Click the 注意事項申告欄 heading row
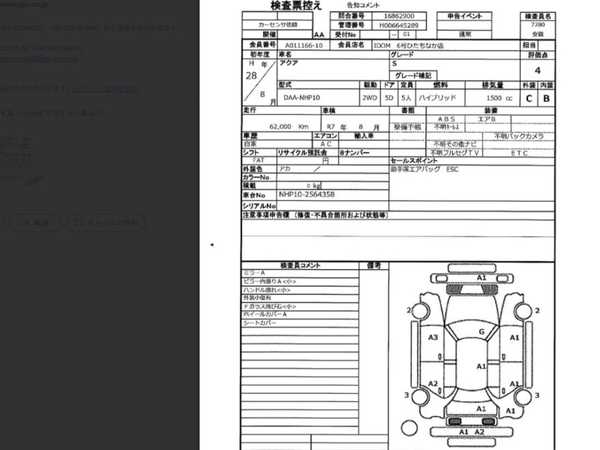Screen dimensions: 600x450 pyautogui.click(x=398, y=215)
